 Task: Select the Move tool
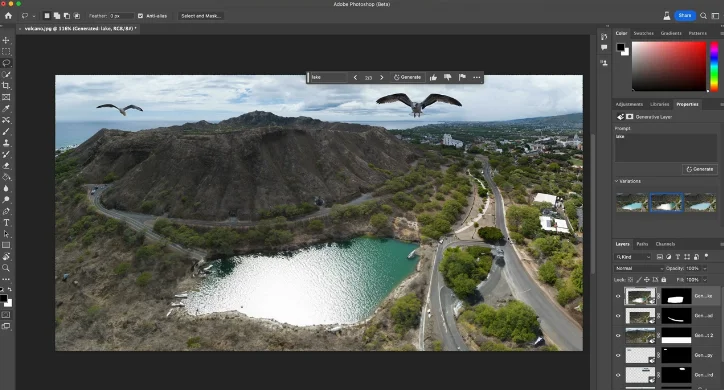[6, 40]
